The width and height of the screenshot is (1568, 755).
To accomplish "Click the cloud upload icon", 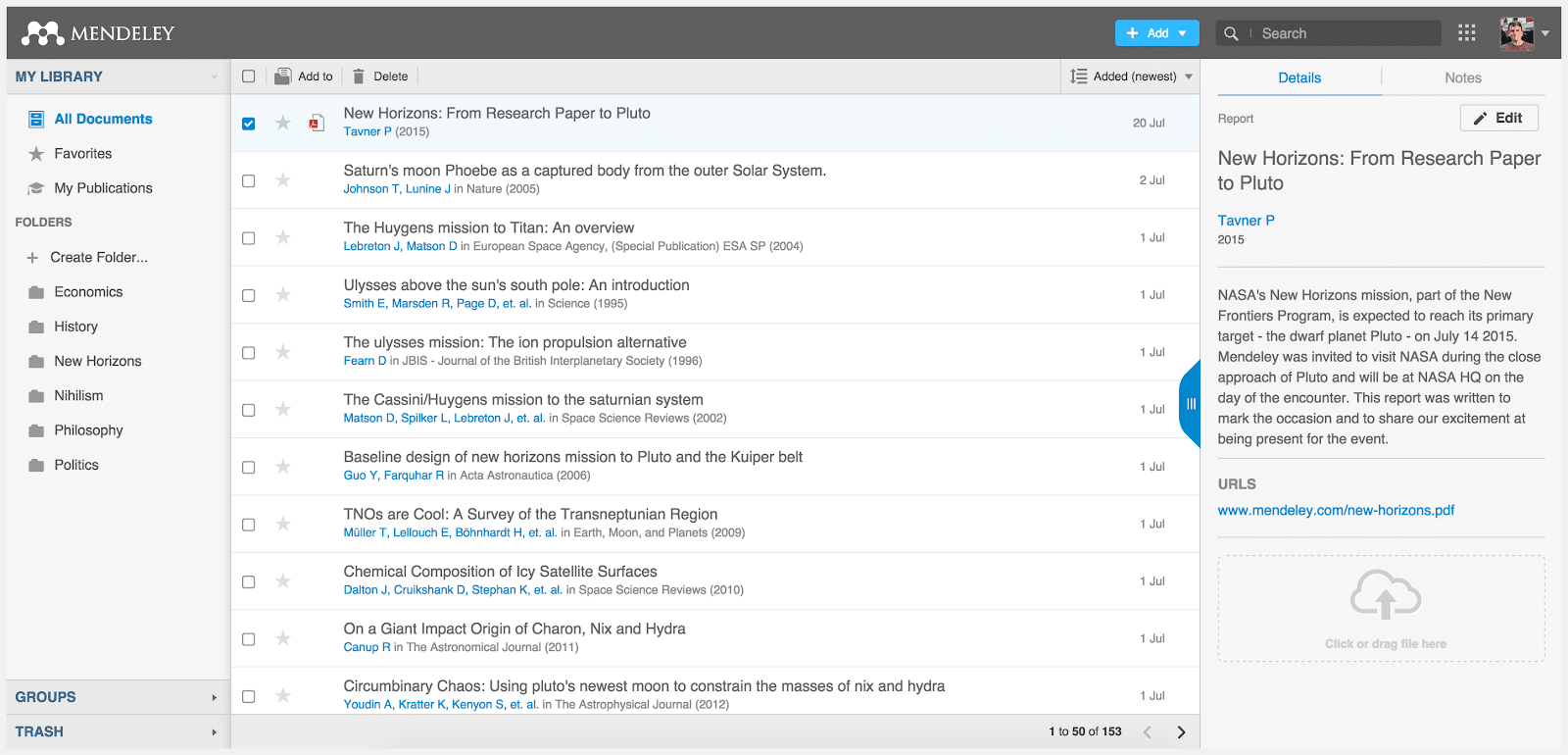I will (x=1386, y=594).
